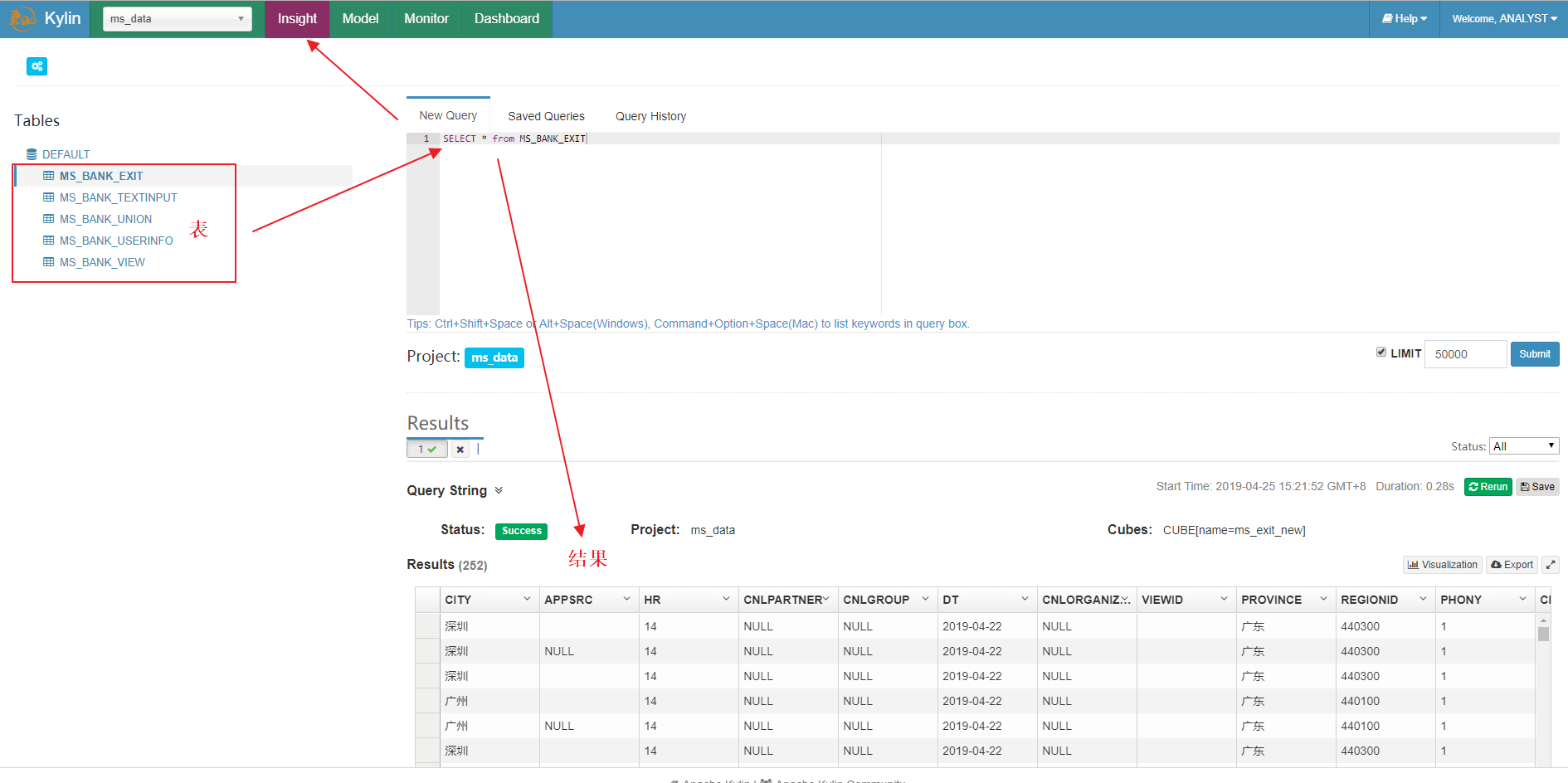Click the cube name ms_exit_new text
Image resolution: width=1568 pixels, height=783 pixels.
[x=1234, y=530]
